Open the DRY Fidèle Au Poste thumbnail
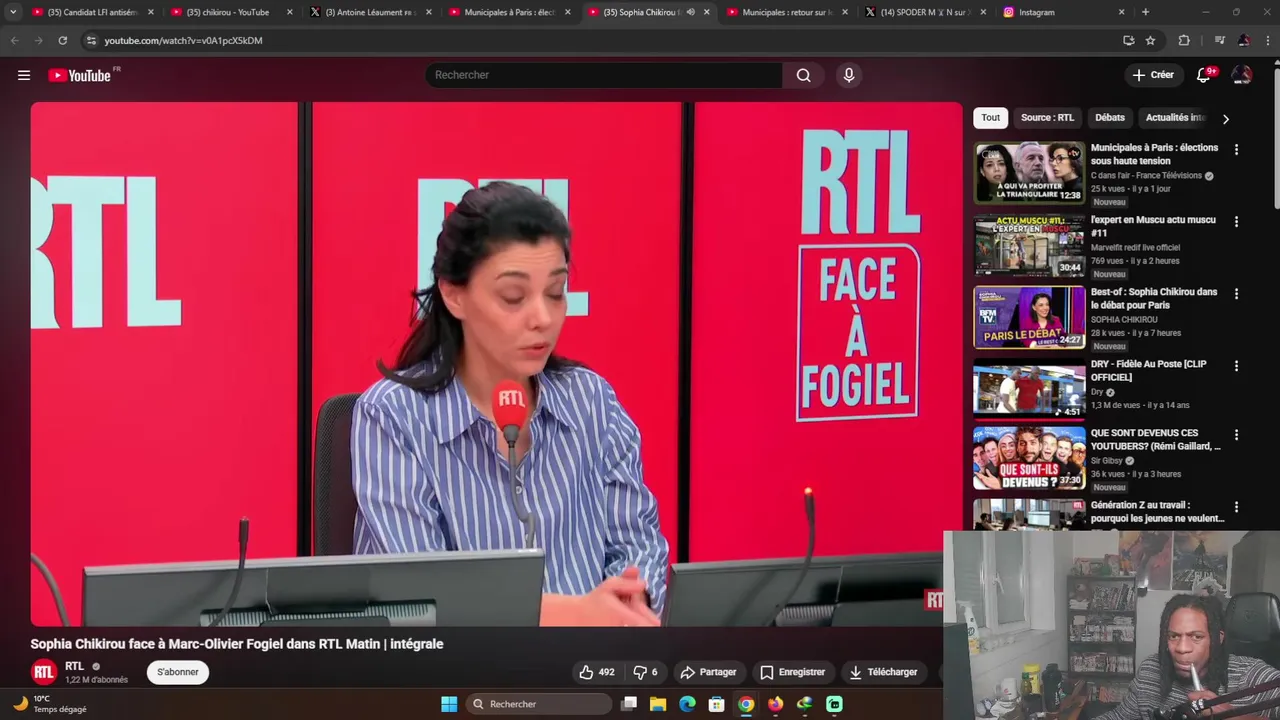 pos(1029,389)
